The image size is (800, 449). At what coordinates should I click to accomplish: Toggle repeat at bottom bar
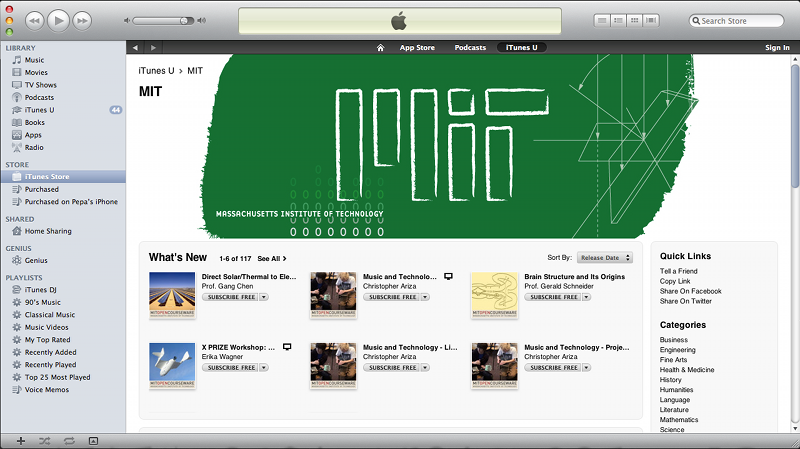(x=69, y=441)
